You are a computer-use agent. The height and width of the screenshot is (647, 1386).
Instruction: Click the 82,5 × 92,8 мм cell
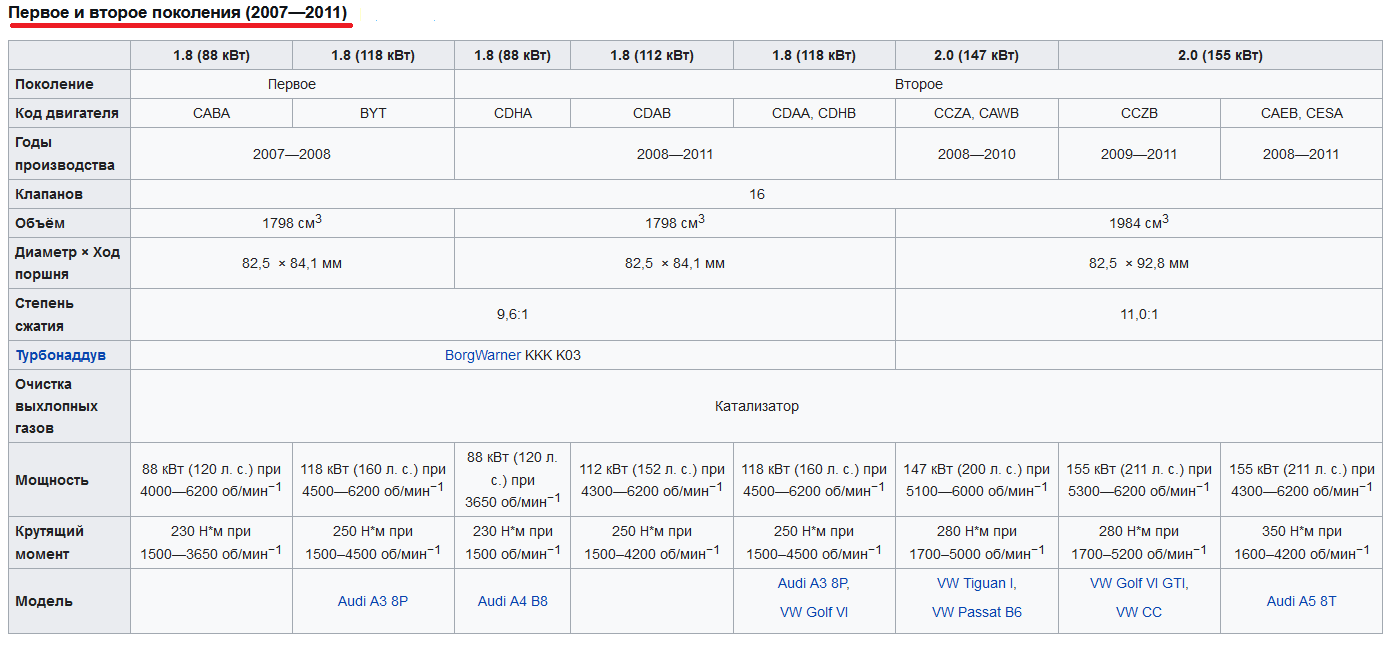pos(1139,263)
